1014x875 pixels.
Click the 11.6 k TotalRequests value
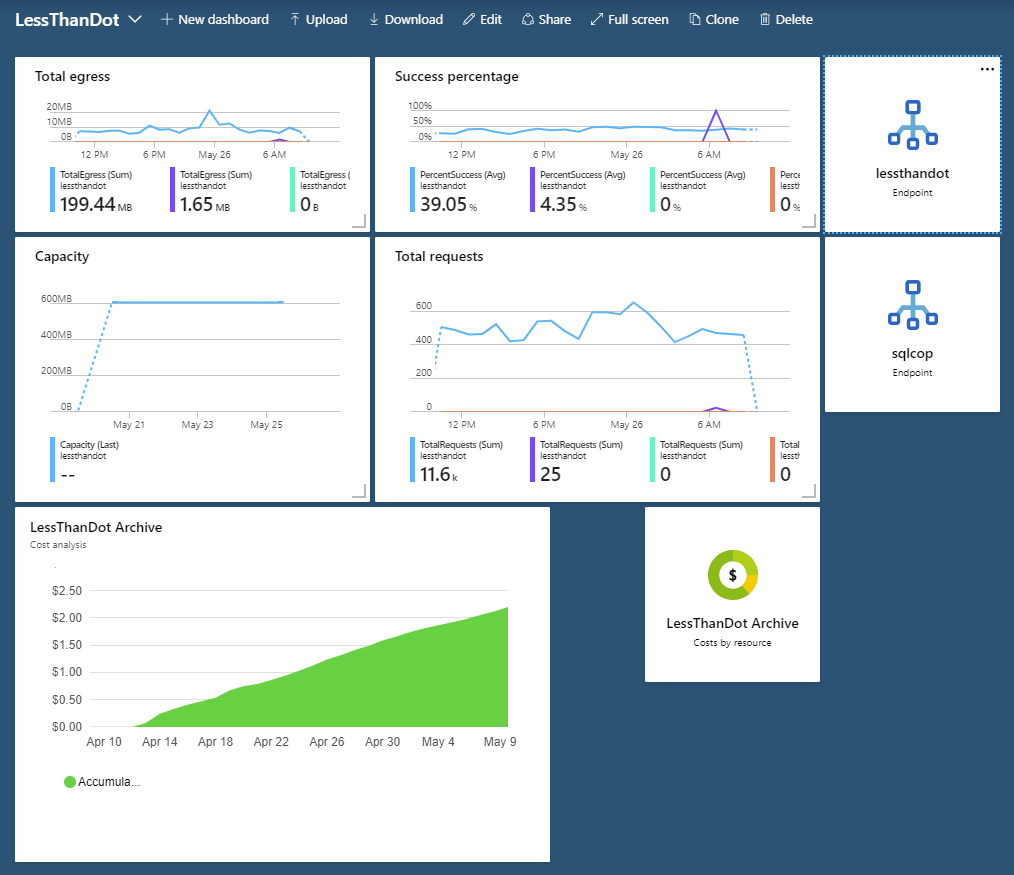click(438, 474)
